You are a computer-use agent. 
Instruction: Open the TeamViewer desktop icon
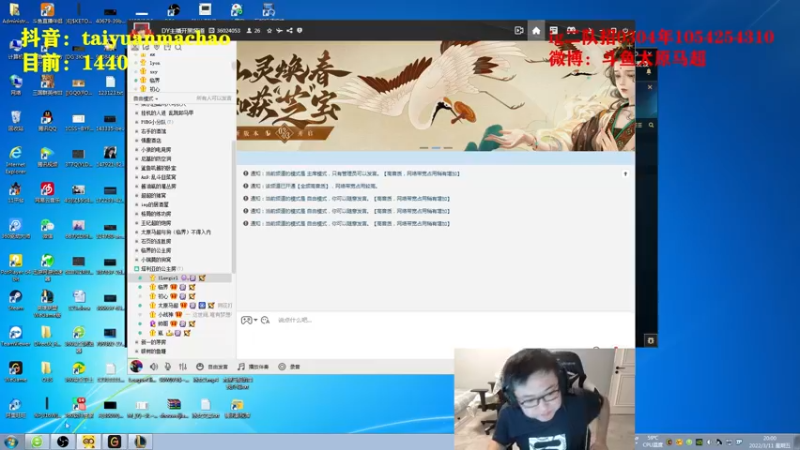tap(15, 336)
